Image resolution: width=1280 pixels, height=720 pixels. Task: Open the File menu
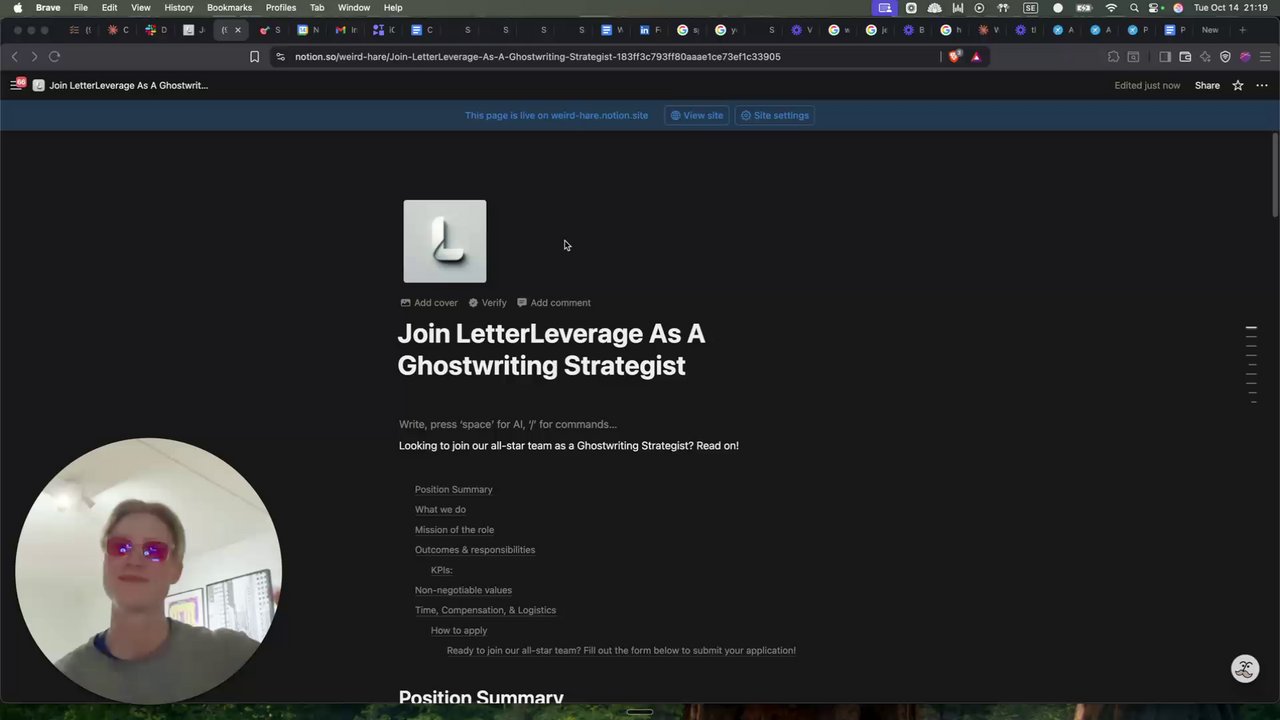(80, 8)
